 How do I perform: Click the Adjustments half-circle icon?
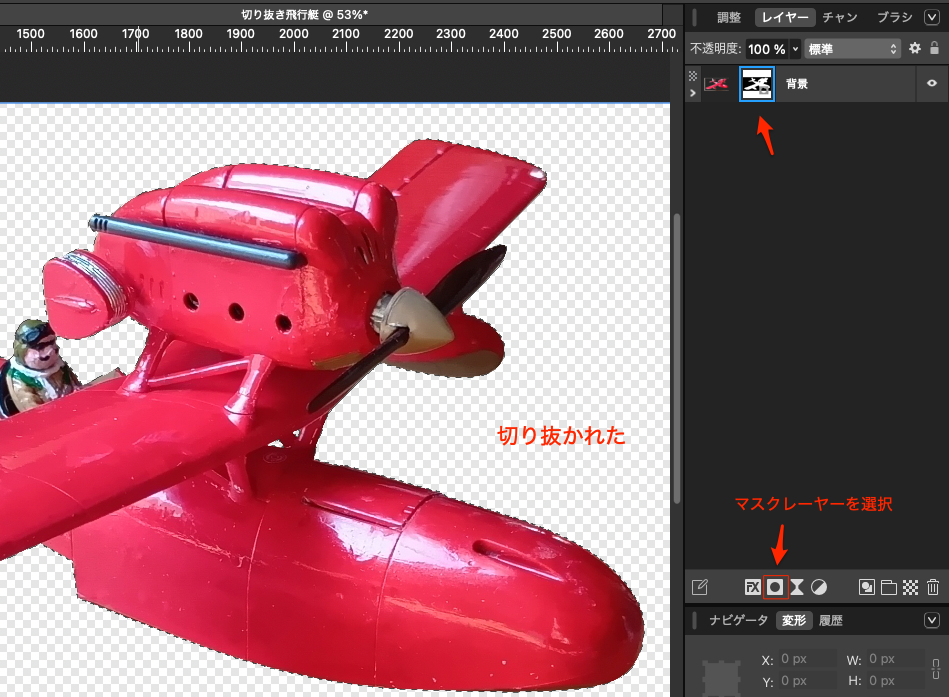tap(819, 587)
